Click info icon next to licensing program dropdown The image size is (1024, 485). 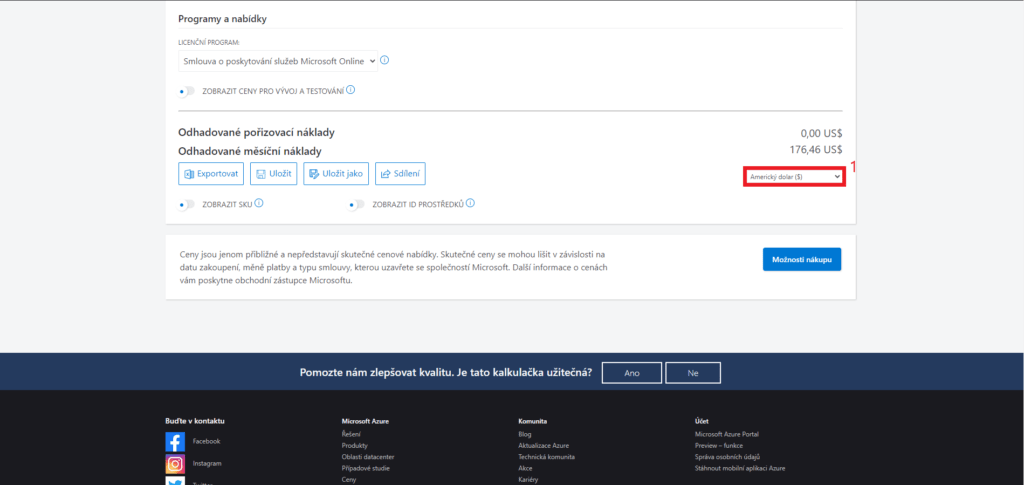pos(385,60)
